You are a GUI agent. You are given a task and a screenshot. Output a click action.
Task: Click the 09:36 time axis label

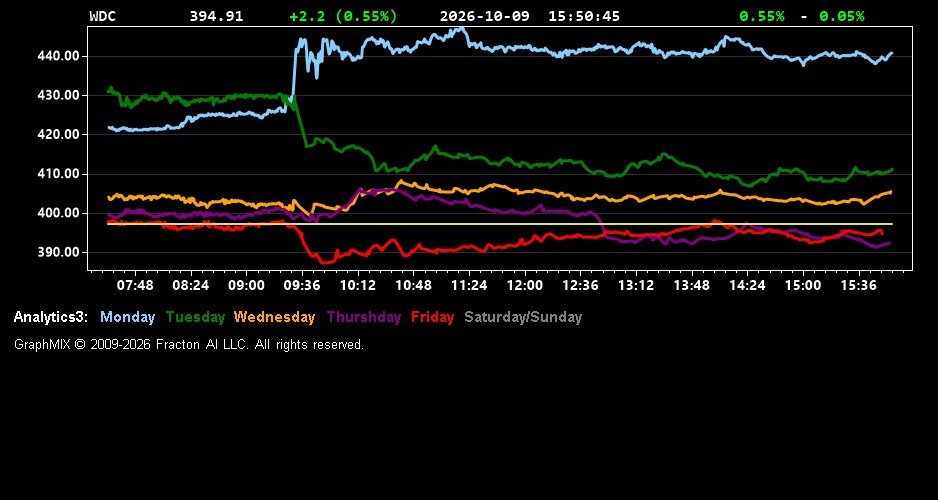point(302,285)
